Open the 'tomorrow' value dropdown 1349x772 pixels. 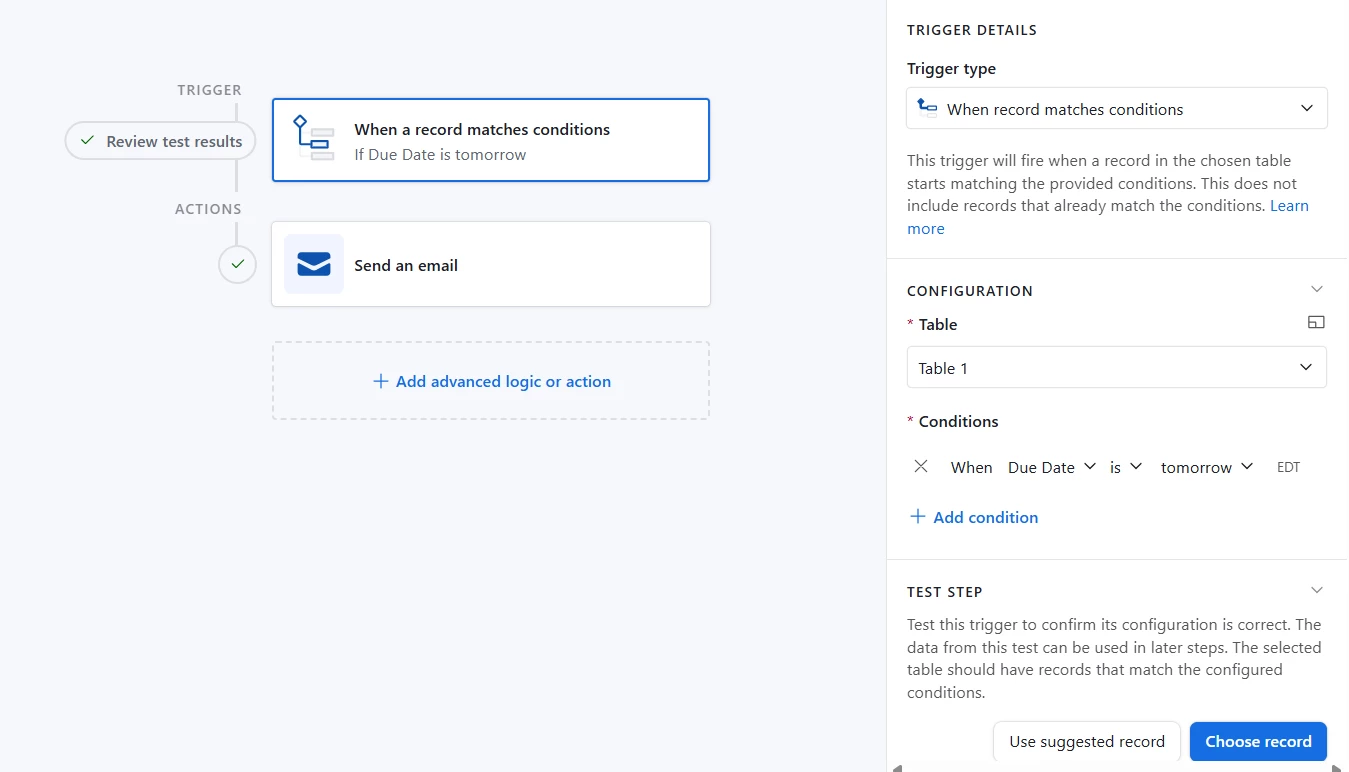[x=1206, y=467]
